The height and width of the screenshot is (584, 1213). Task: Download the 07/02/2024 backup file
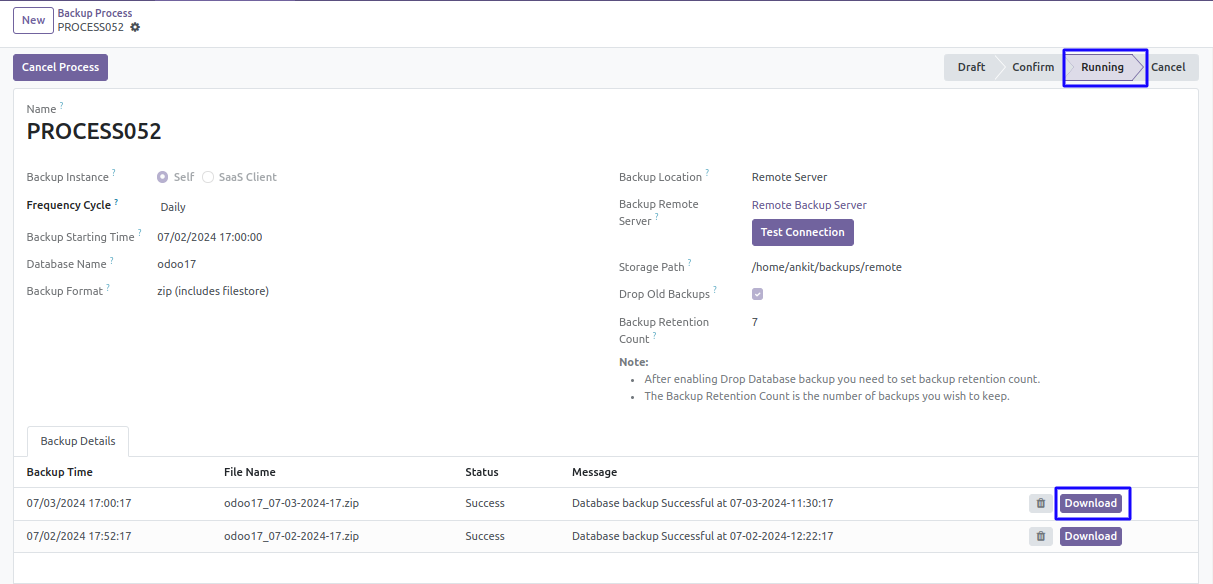click(1090, 537)
